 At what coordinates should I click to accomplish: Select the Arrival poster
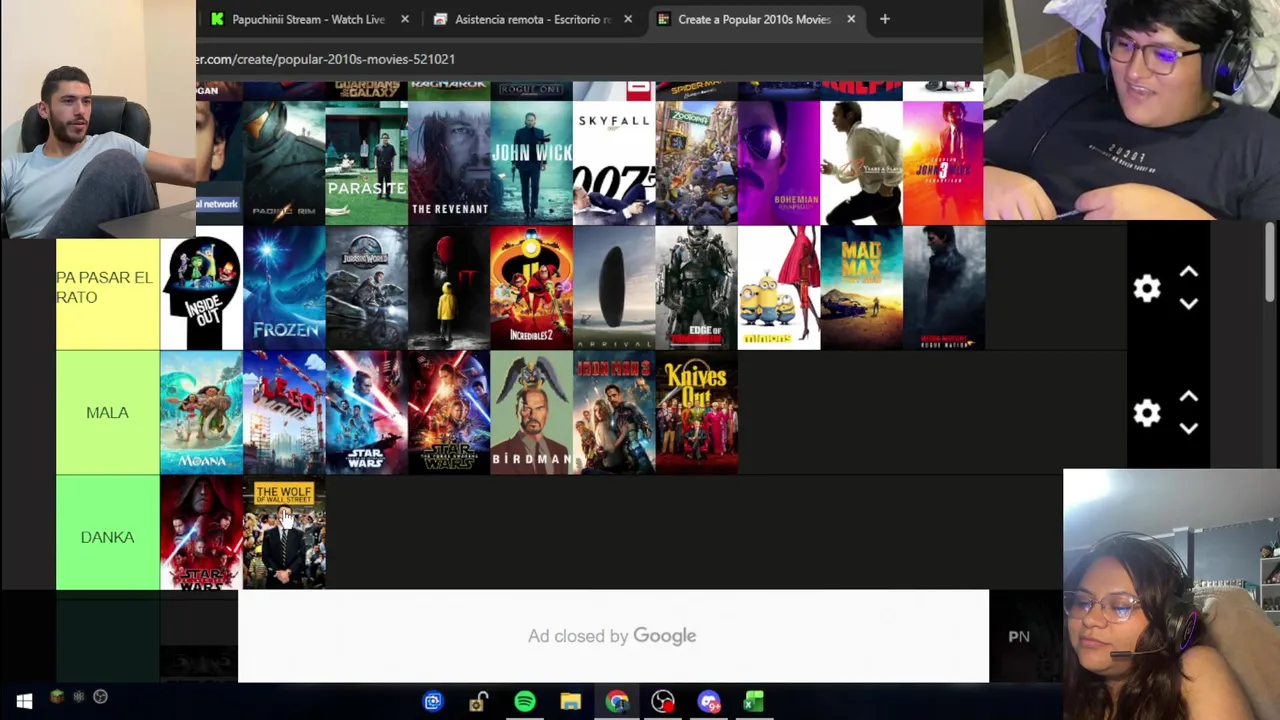click(614, 288)
